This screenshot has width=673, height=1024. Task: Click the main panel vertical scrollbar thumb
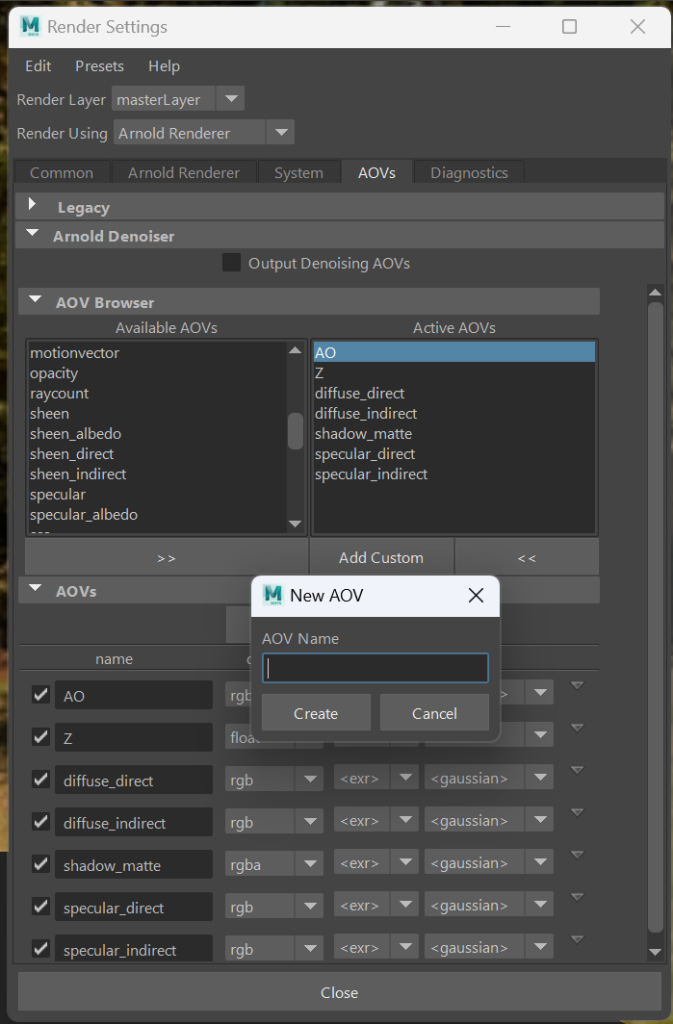655,617
